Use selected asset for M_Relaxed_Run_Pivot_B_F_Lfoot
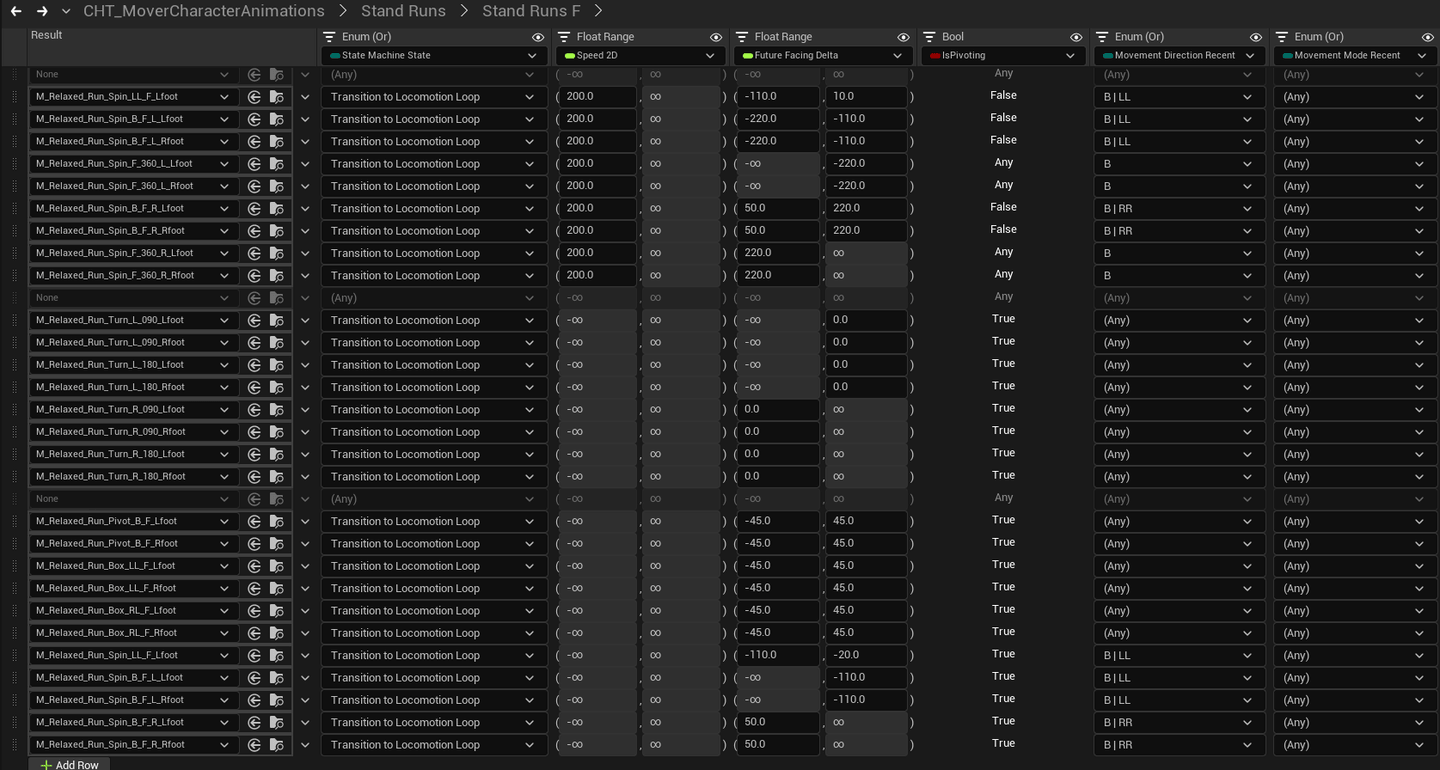Image resolution: width=1440 pixels, height=770 pixels. pyautogui.click(x=254, y=521)
